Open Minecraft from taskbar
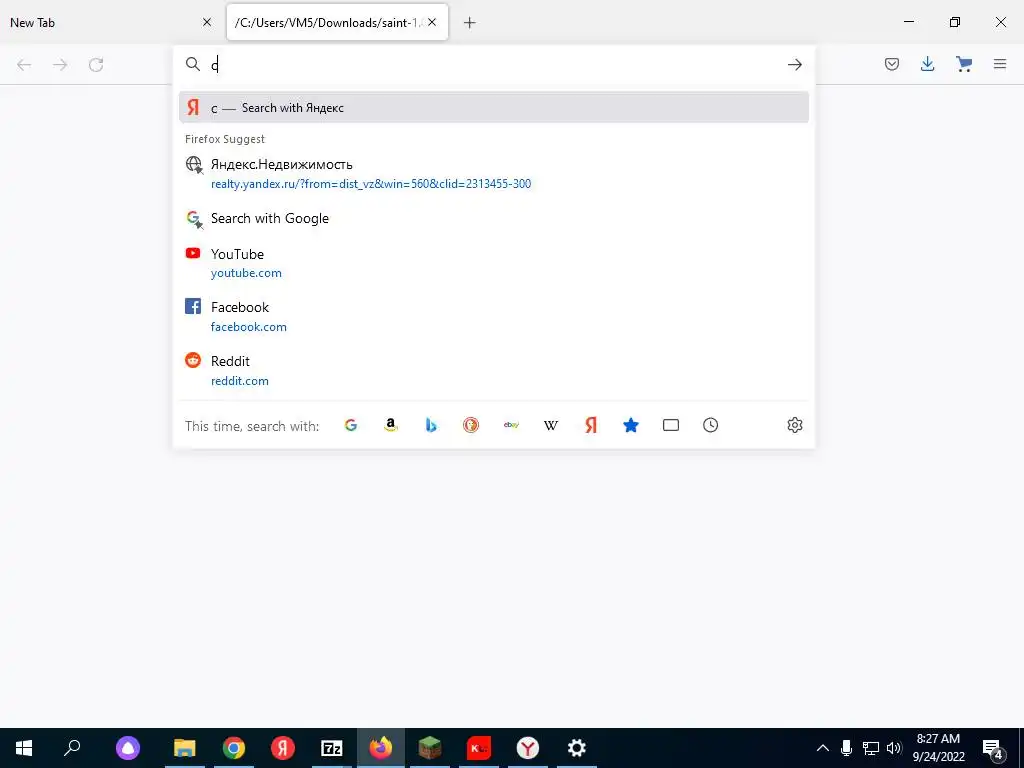The height and width of the screenshot is (768, 1024). click(430, 748)
